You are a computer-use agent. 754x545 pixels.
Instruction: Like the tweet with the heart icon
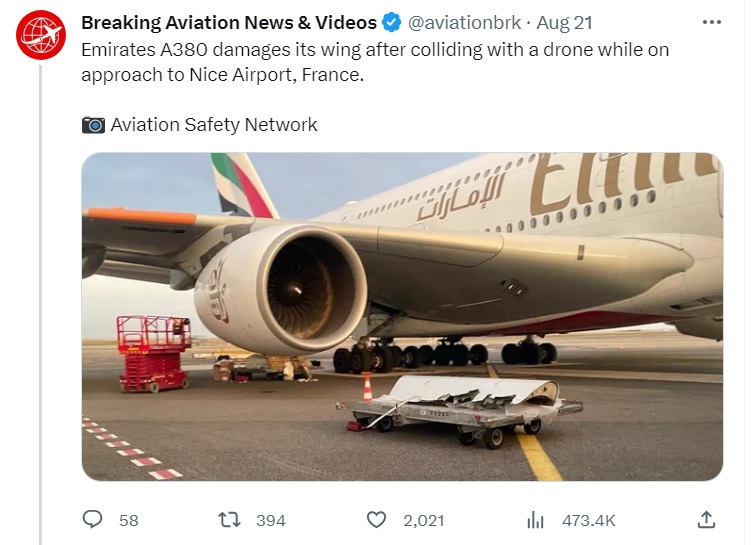(376, 520)
